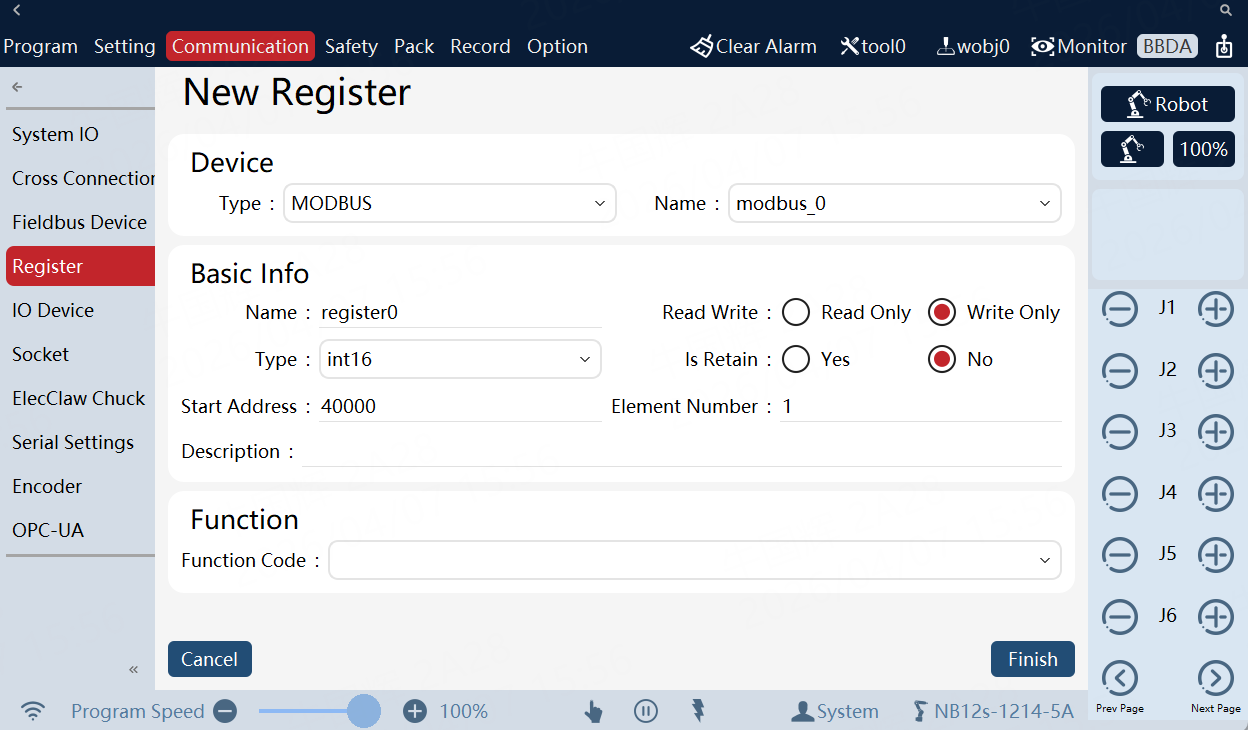Viewport: 1248px width, 730px height.
Task: Click the Program Speed slider handle
Action: click(x=364, y=711)
